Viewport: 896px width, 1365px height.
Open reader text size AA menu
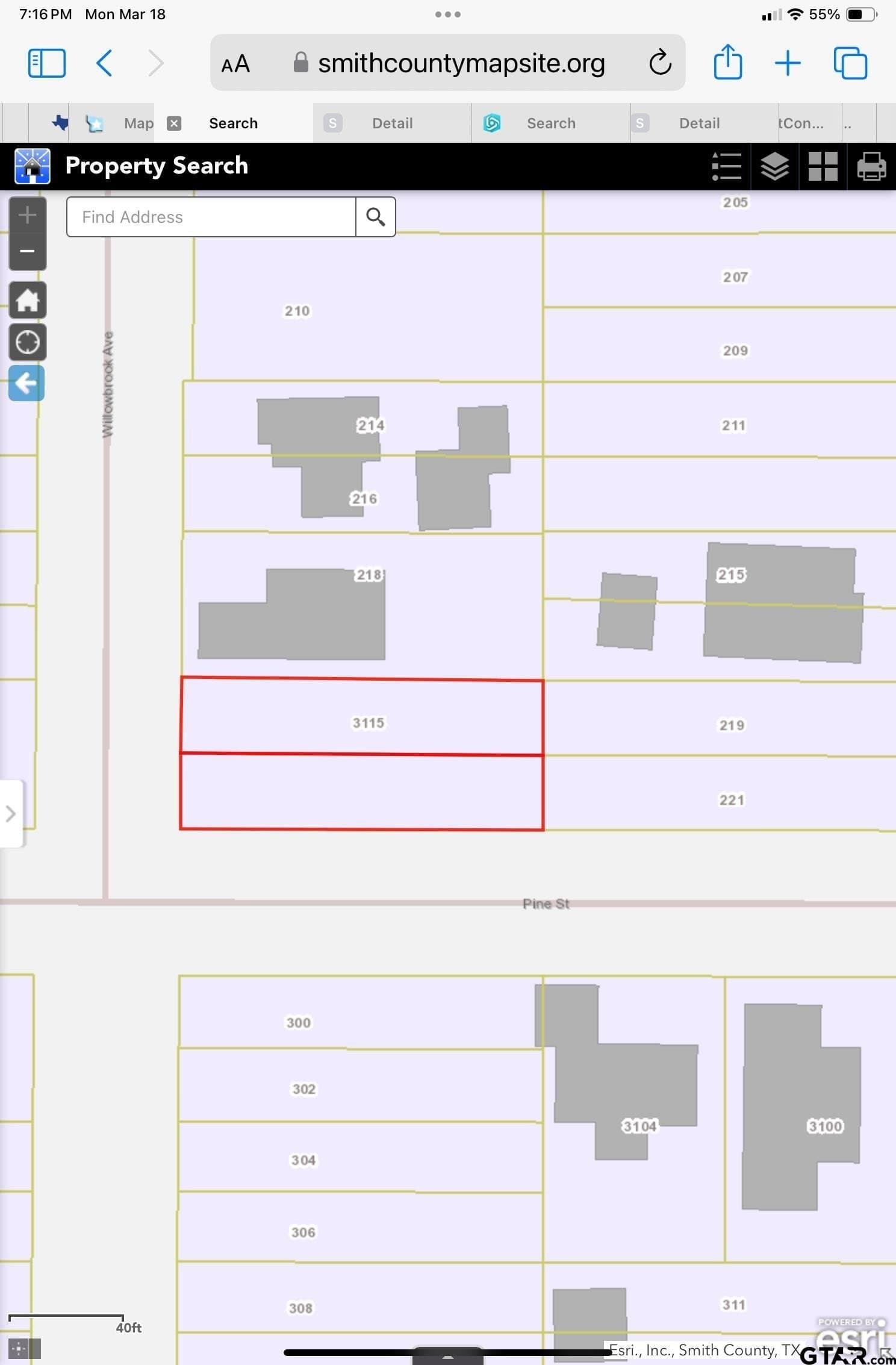point(235,64)
